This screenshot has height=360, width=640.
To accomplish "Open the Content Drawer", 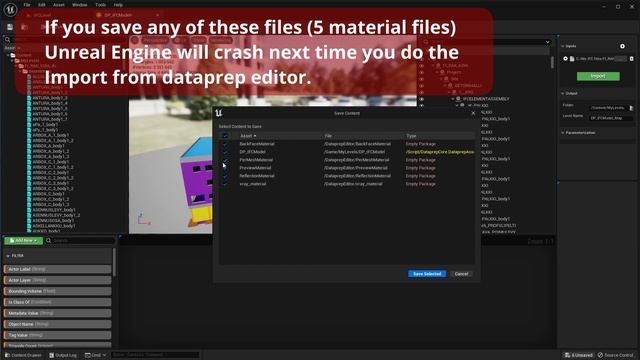I will [x=23, y=355].
